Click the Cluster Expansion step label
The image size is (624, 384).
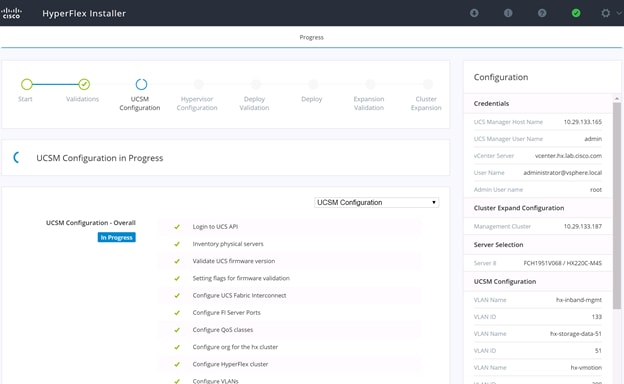point(426,103)
